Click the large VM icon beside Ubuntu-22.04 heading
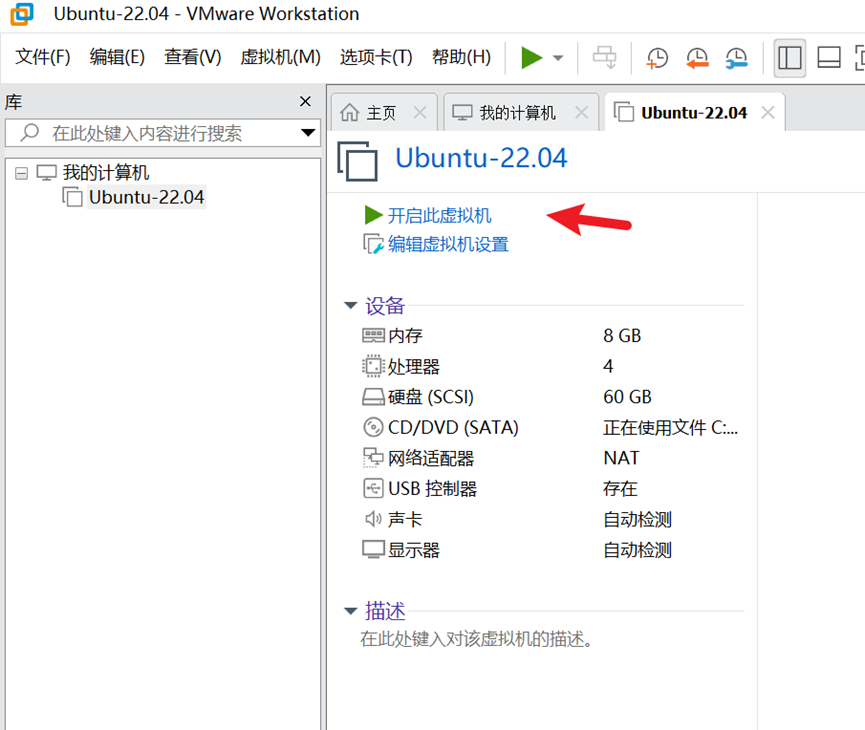 [x=357, y=161]
